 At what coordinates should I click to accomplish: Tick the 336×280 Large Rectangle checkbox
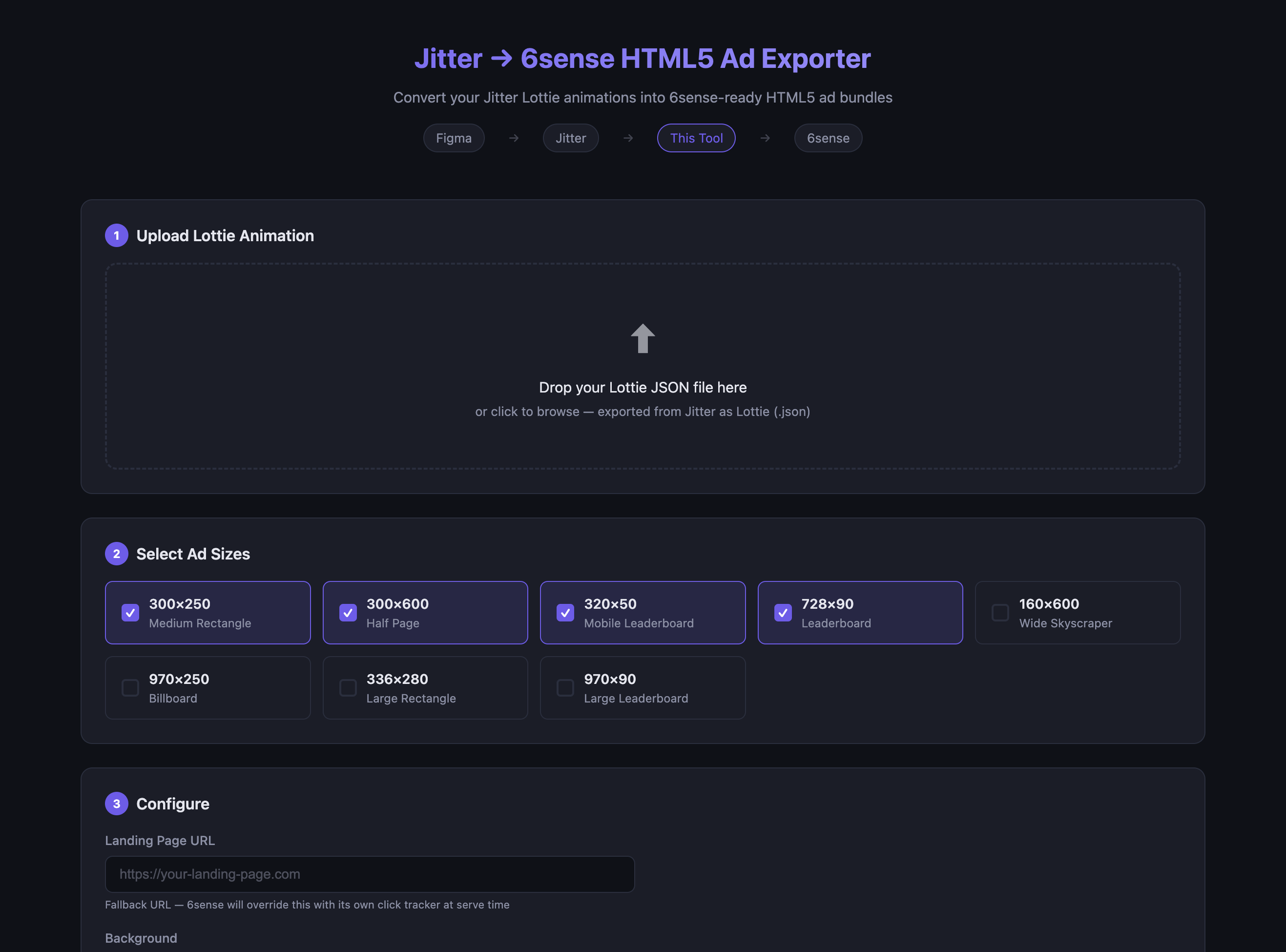(x=348, y=688)
